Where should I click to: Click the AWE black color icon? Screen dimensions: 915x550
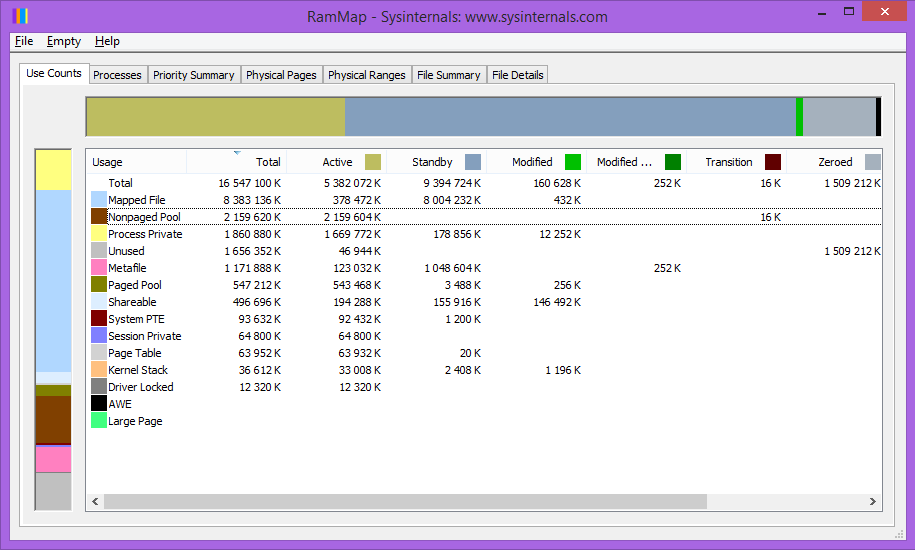coord(99,404)
